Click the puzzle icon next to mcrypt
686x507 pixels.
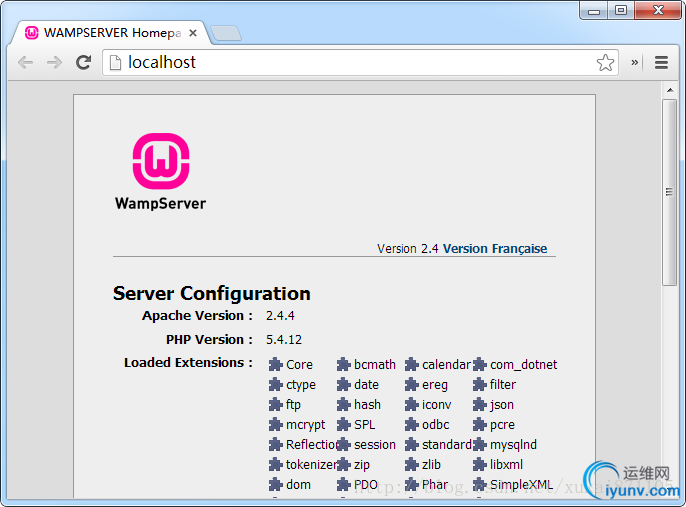276,424
